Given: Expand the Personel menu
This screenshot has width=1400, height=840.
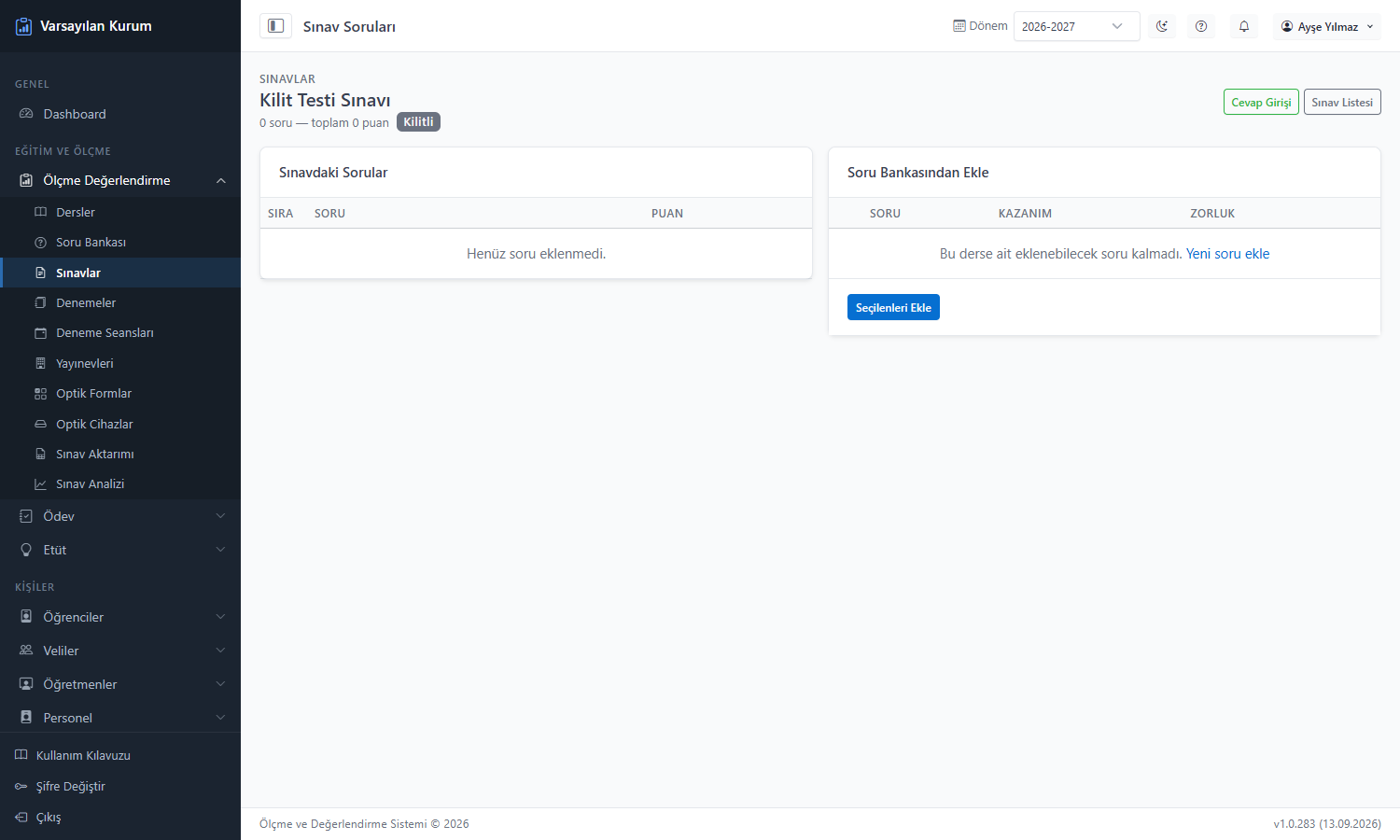Looking at the screenshot, I should tap(120, 718).
